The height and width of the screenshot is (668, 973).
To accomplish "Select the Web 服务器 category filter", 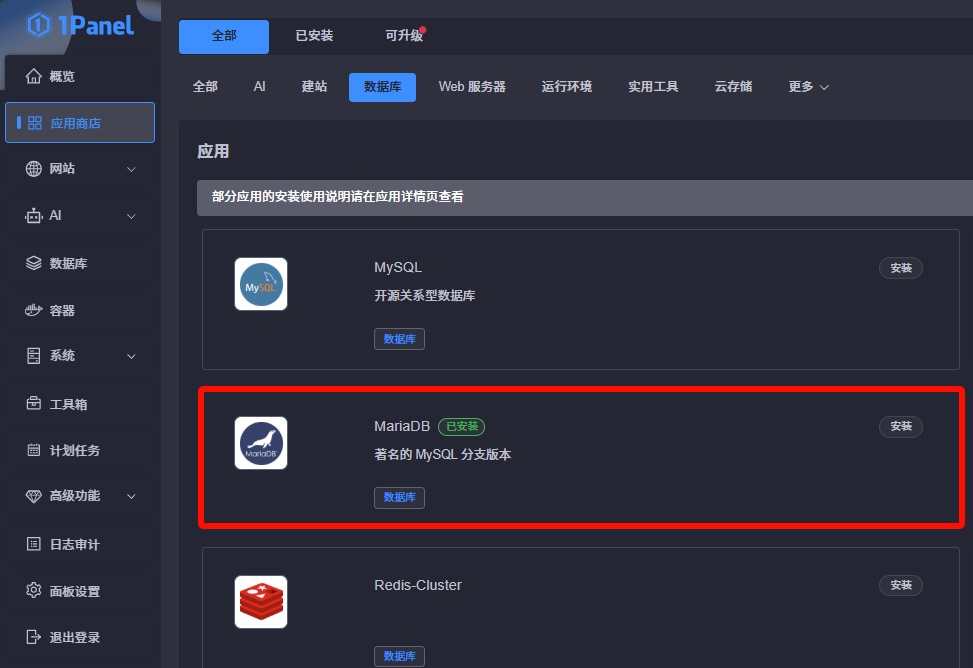I will coord(472,87).
